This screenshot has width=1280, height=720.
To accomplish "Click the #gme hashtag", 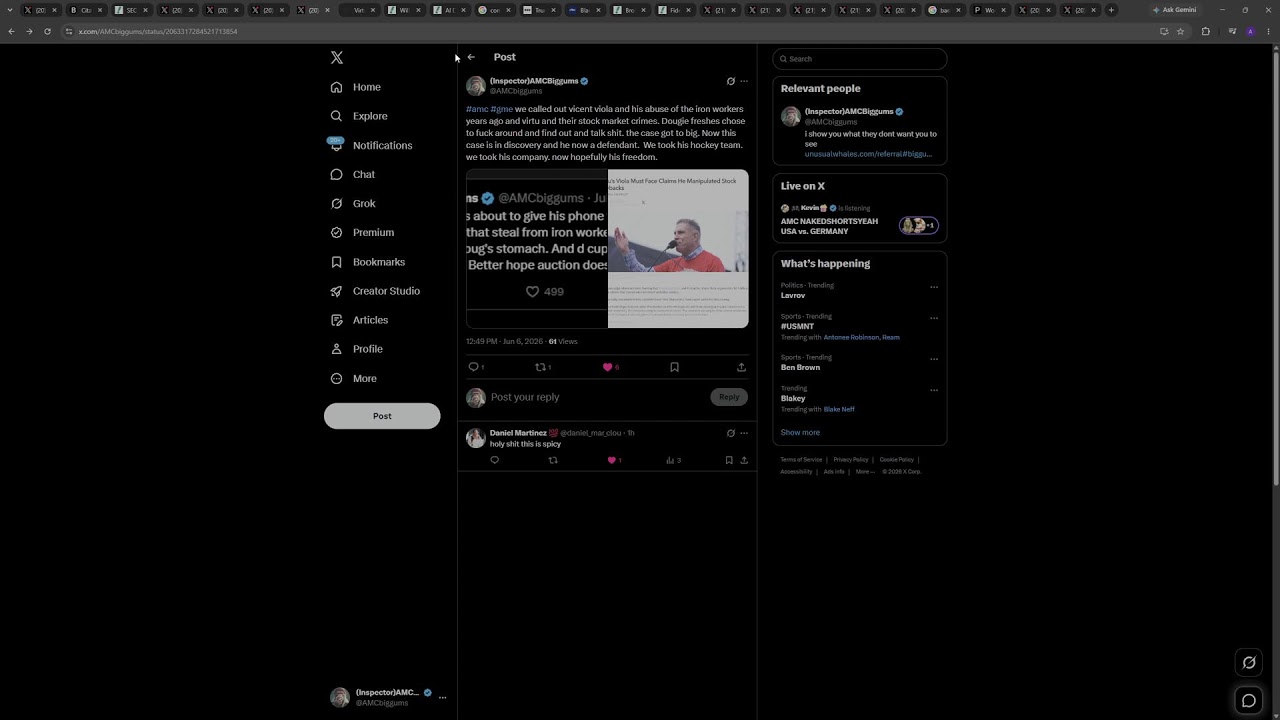I will [502, 109].
